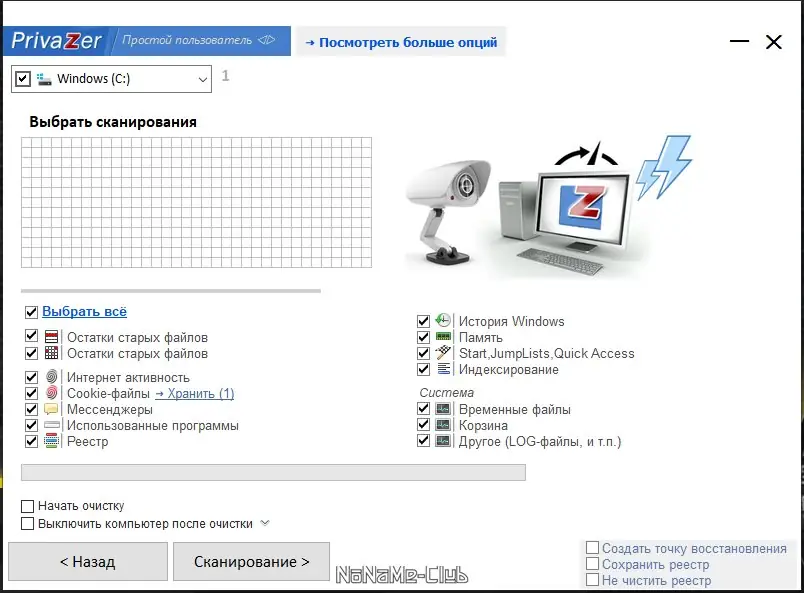804x593 pixels.
Task: Go back with the Назад button
Action: tap(88, 562)
